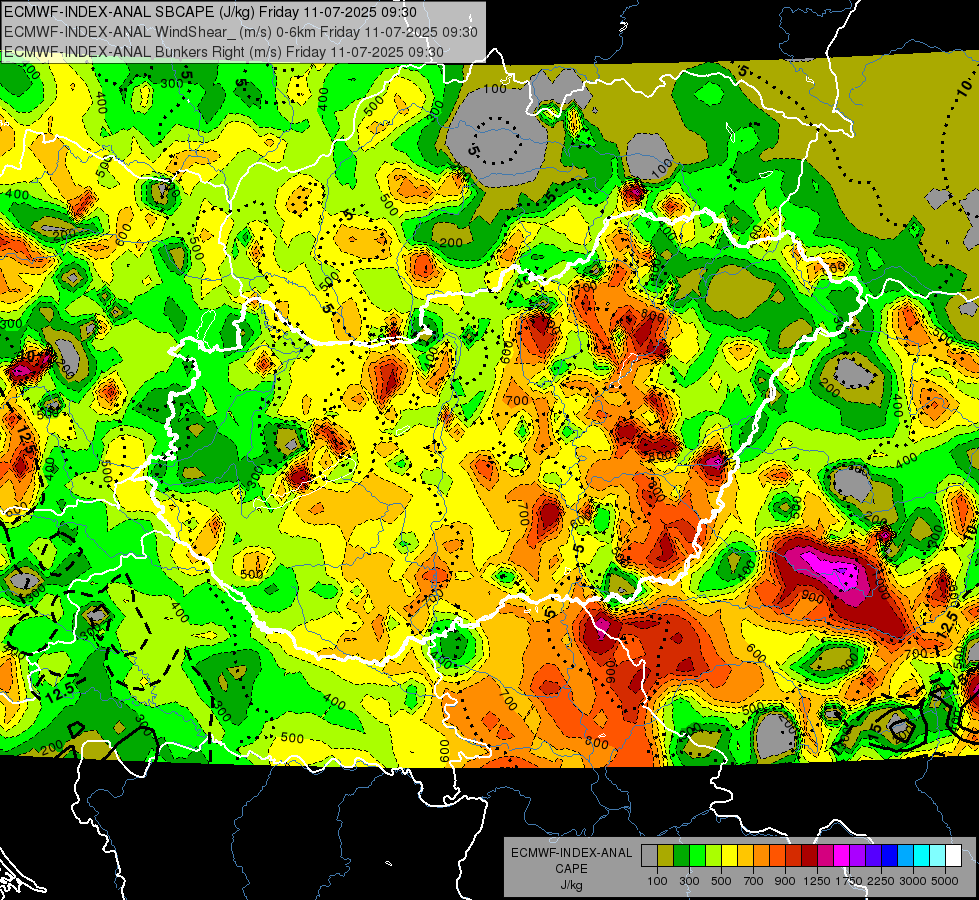
Task: Click the white legend swatch
Action: [953, 856]
